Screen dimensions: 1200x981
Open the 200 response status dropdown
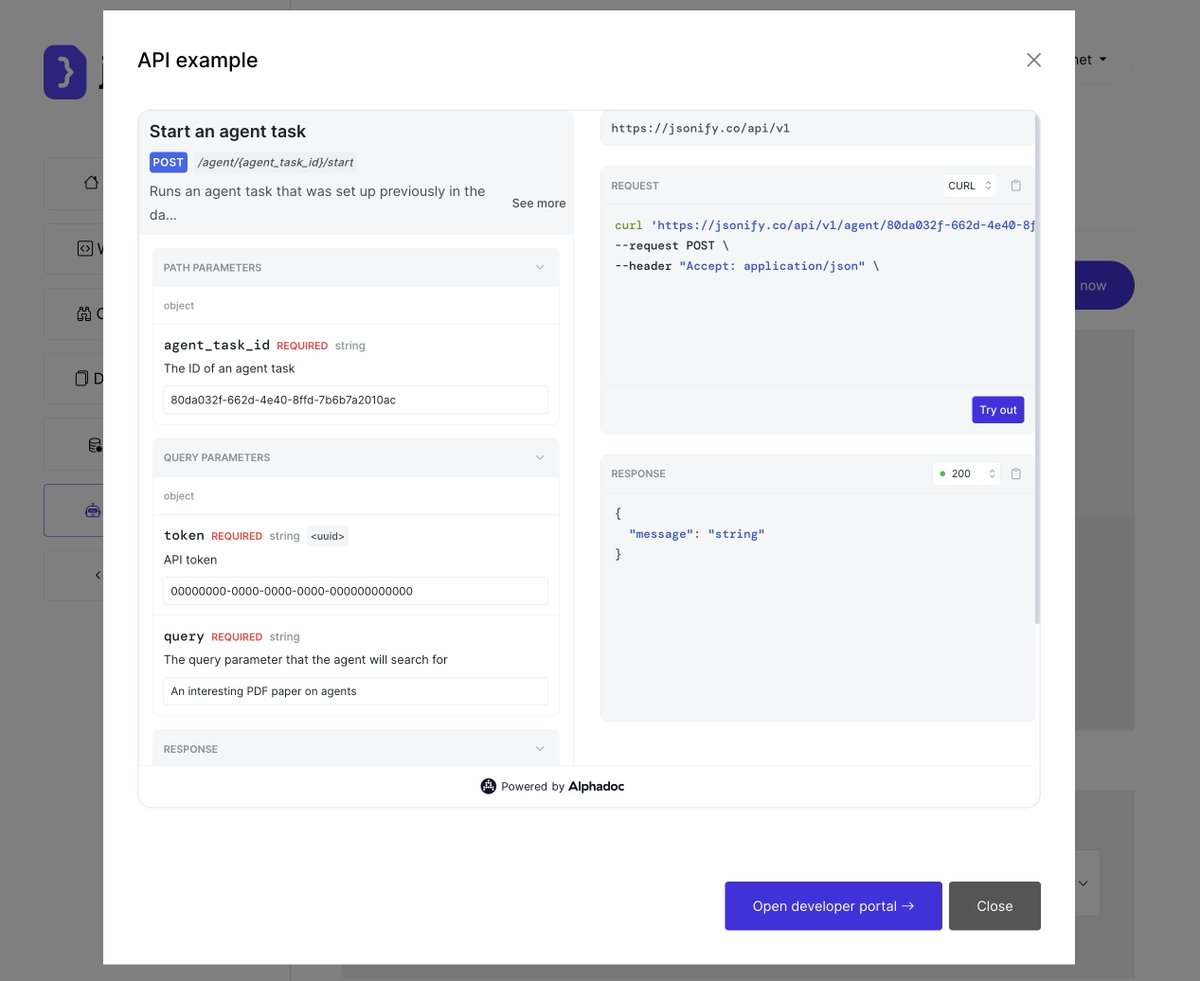tap(966, 474)
